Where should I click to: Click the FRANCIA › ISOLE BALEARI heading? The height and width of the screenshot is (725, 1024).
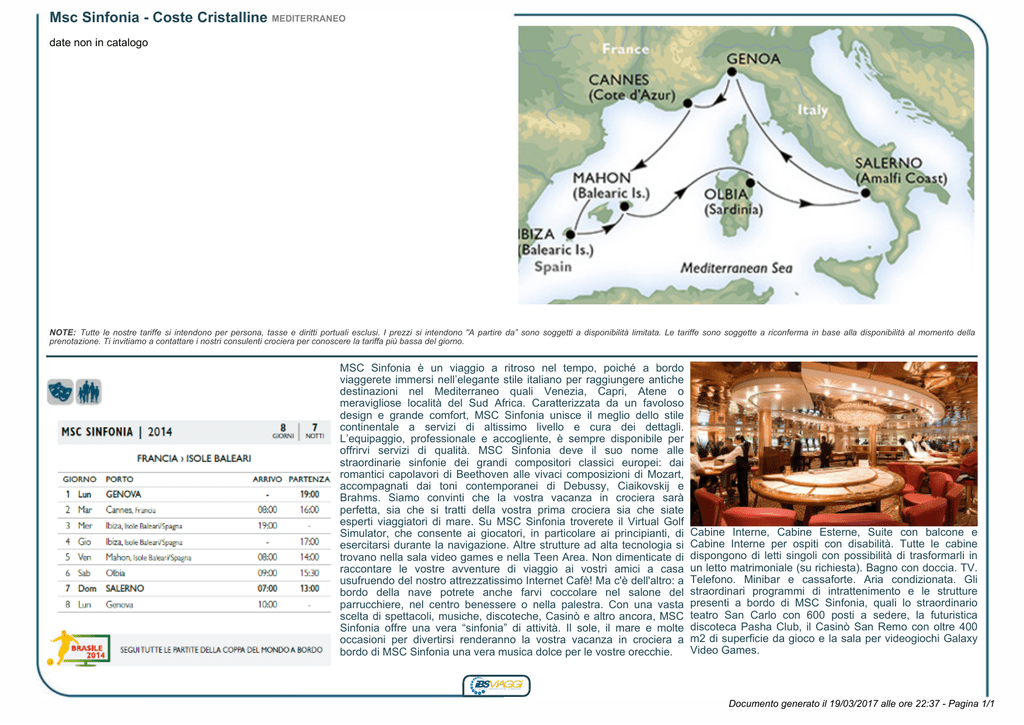[194, 459]
